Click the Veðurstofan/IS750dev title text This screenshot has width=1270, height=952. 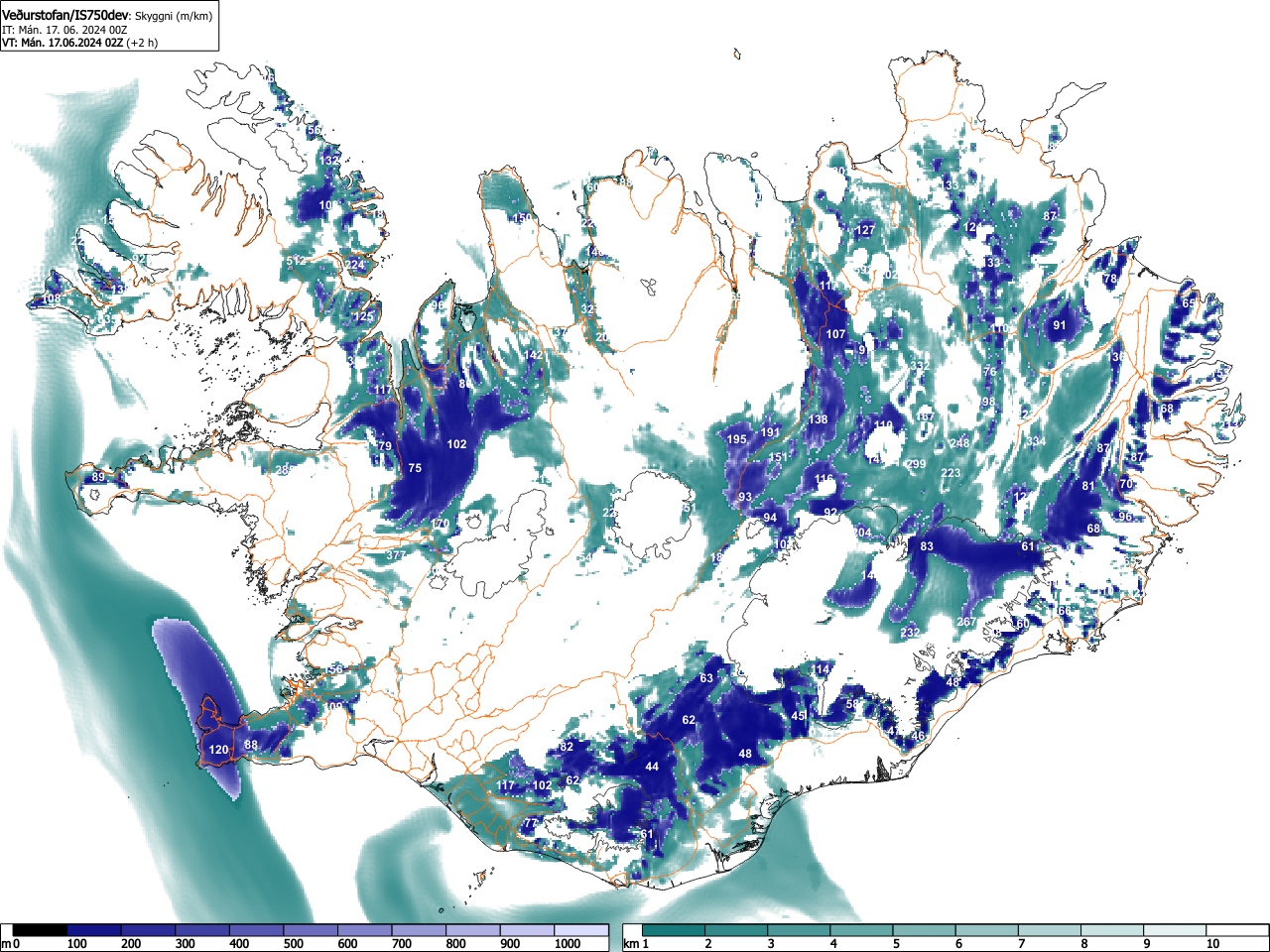coord(65,15)
